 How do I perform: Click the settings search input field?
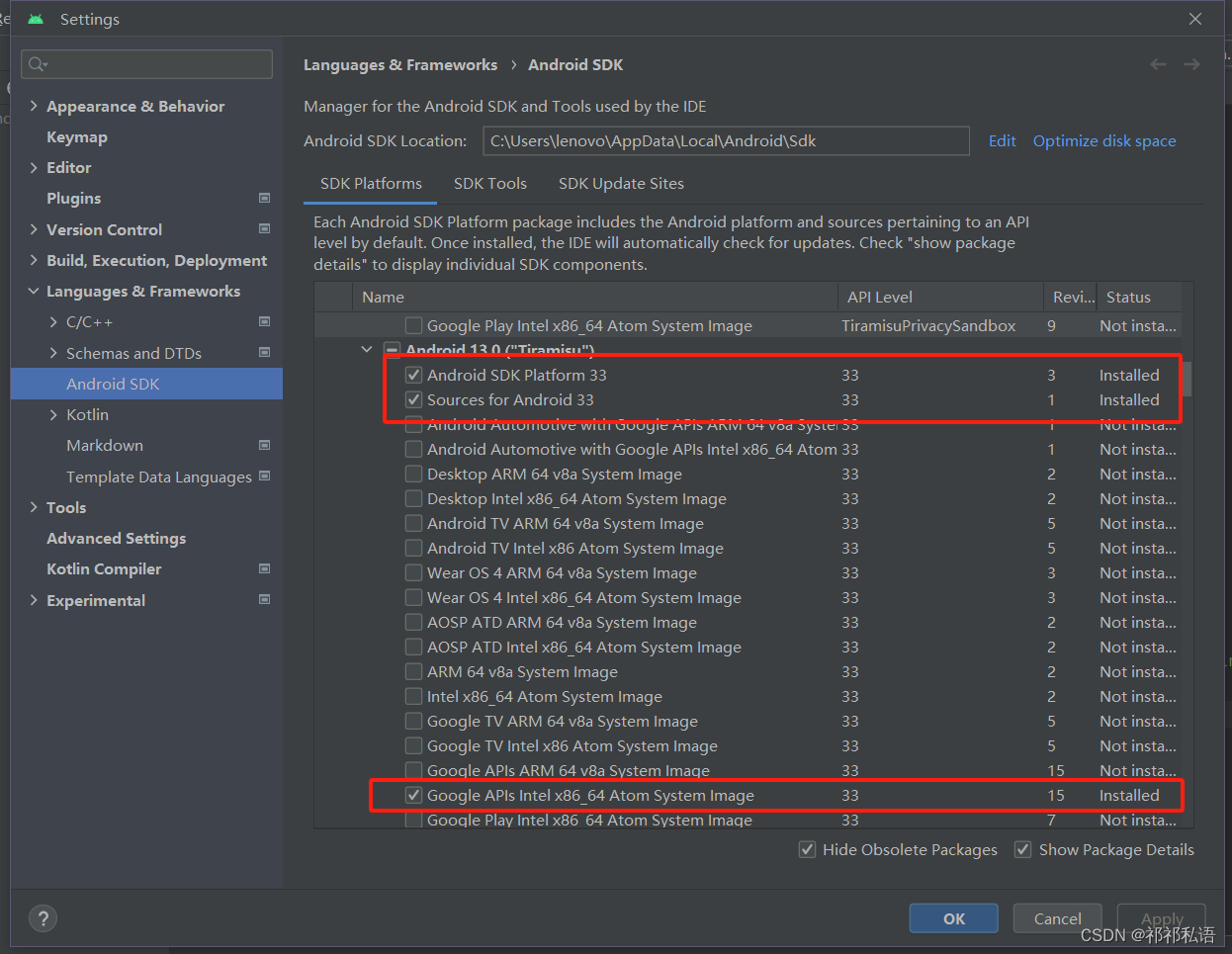tap(146, 64)
